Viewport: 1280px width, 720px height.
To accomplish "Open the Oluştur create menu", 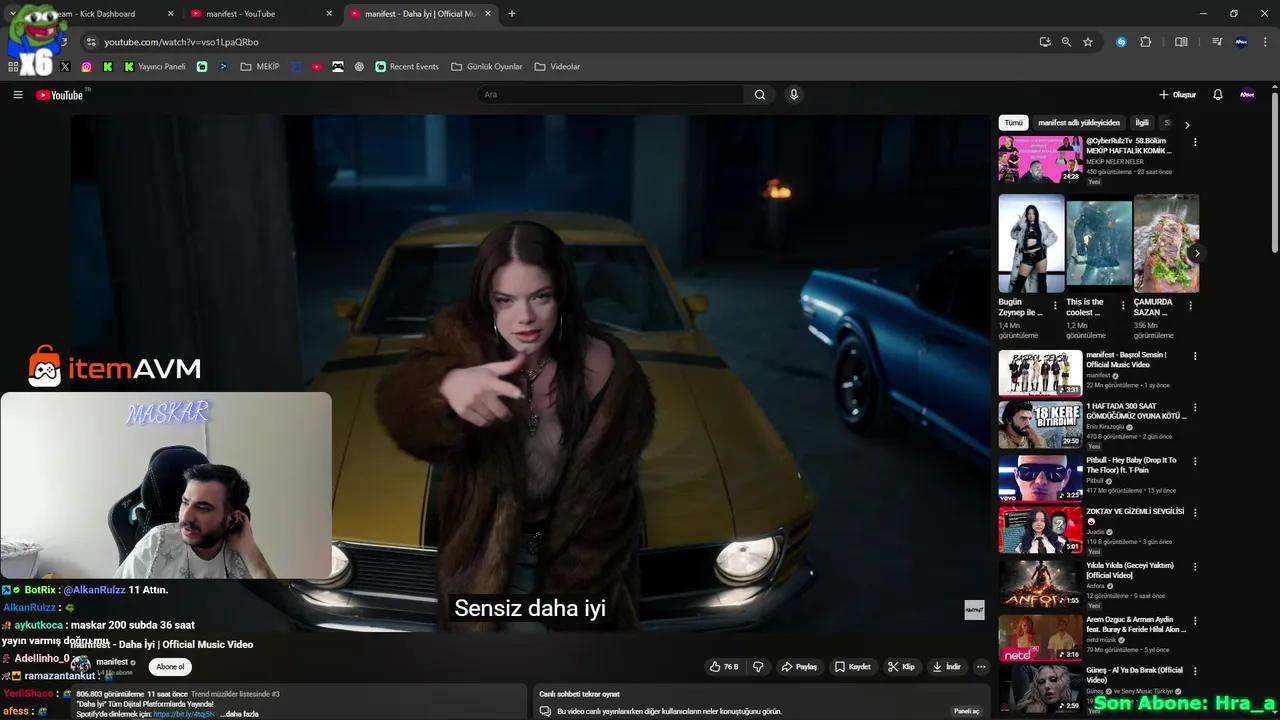I will pos(1177,95).
